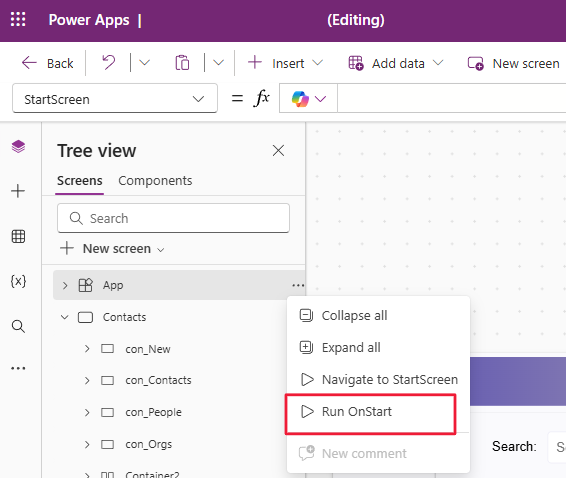
Task: Click New screen in Tree view
Action: point(112,249)
